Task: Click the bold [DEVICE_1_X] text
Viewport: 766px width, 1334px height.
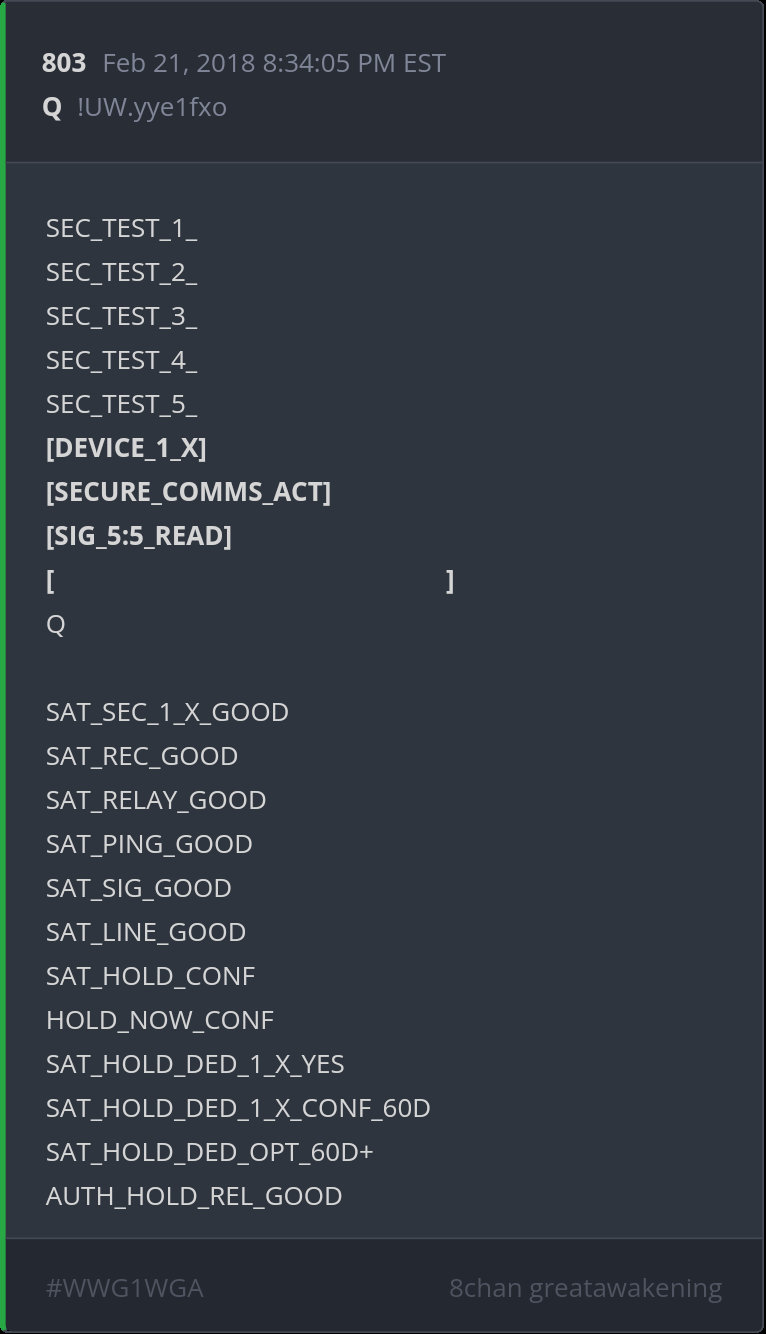Action: (x=126, y=448)
